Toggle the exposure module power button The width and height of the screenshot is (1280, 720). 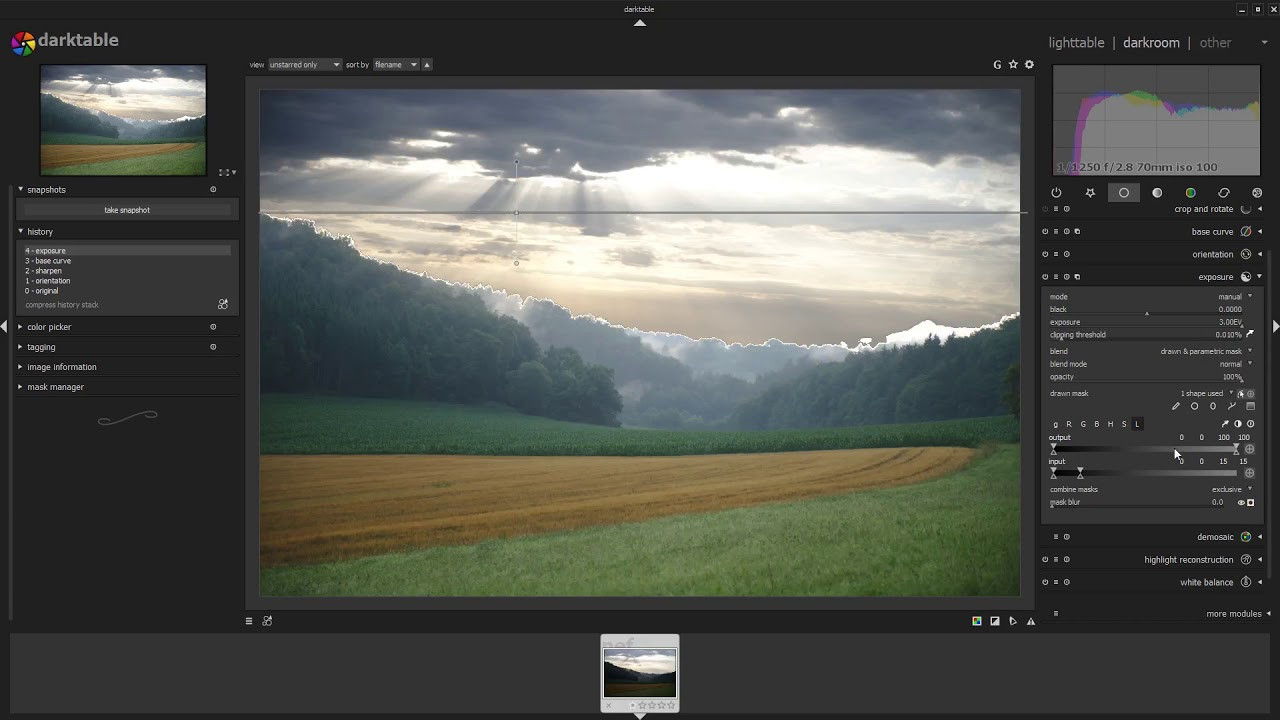[1045, 276]
